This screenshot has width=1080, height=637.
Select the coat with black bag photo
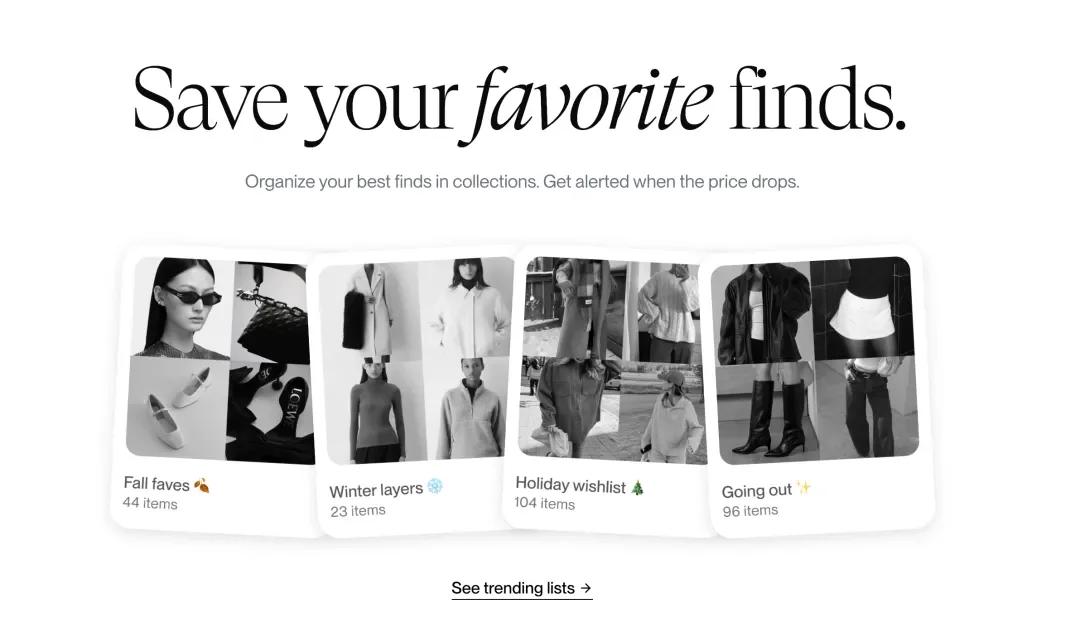(370, 313)
